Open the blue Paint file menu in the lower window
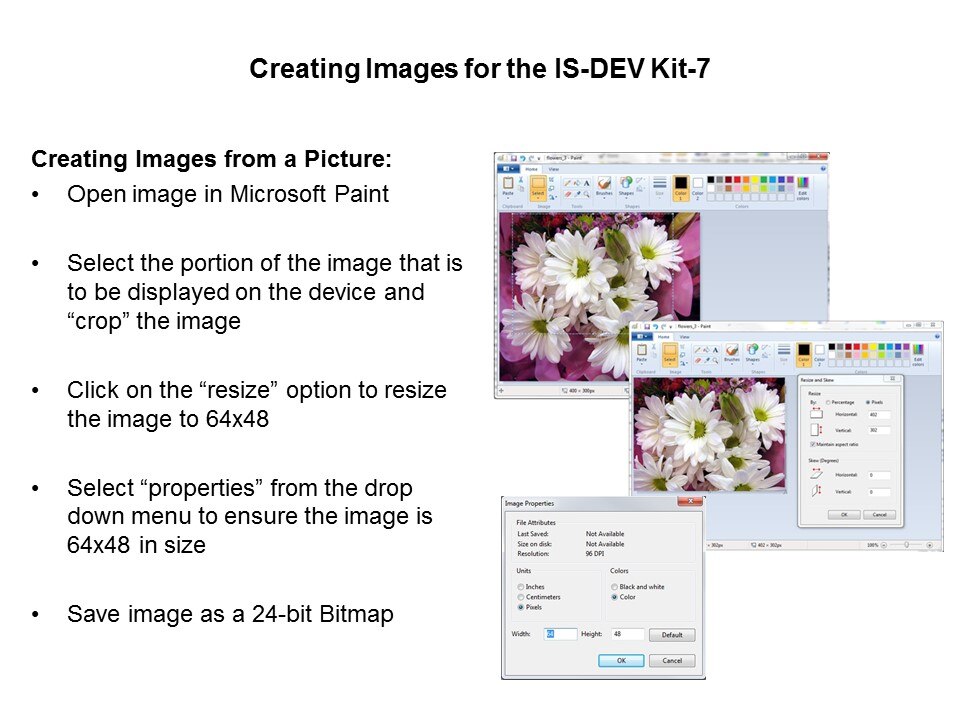Viewport: 960px width, 720px height. pos(643,337)
